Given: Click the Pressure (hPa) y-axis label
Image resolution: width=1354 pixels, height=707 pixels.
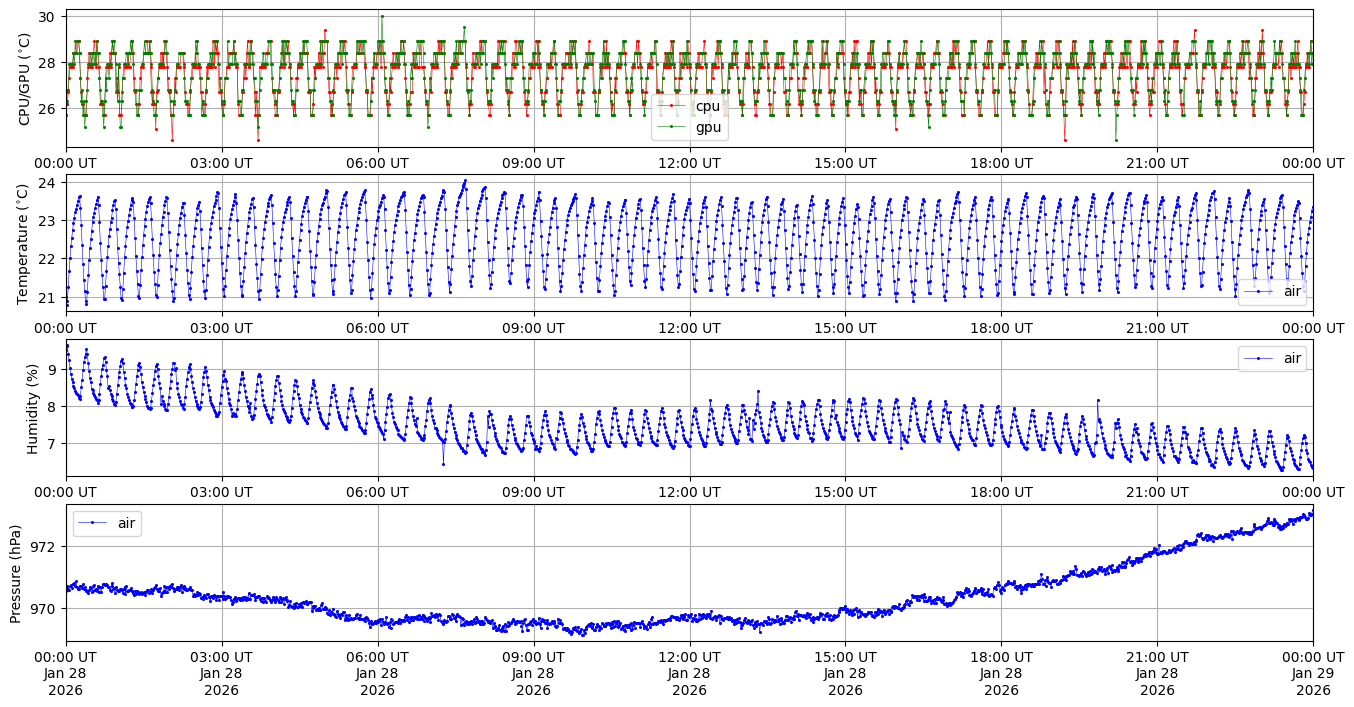Looking at the screenshot, I should (x=16, y=572).
